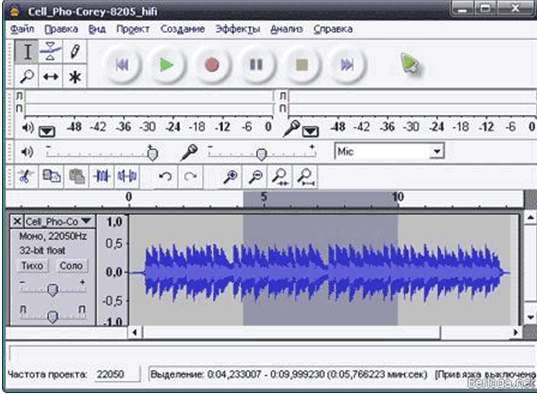Open output meter dropdown arrow
The image size is (537, 395).
(47, 131)
